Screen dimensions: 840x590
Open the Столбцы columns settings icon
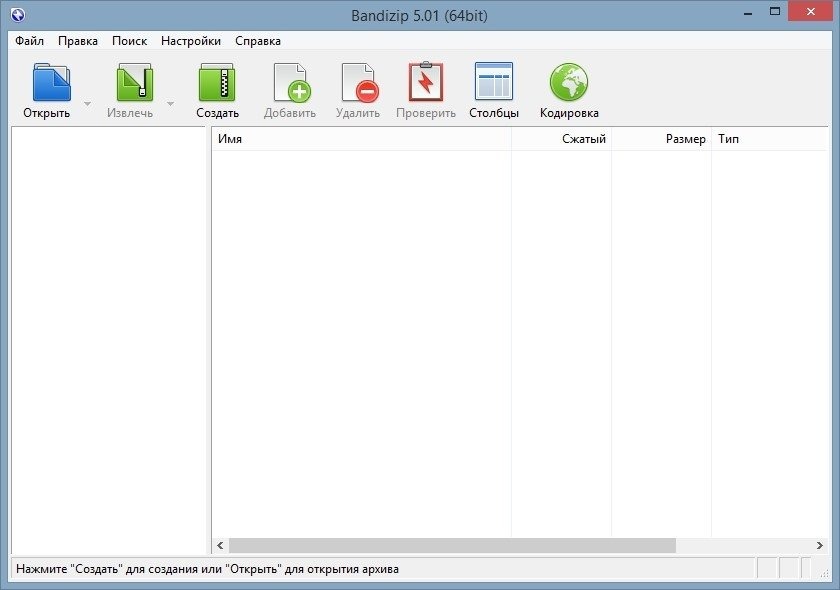494,81
